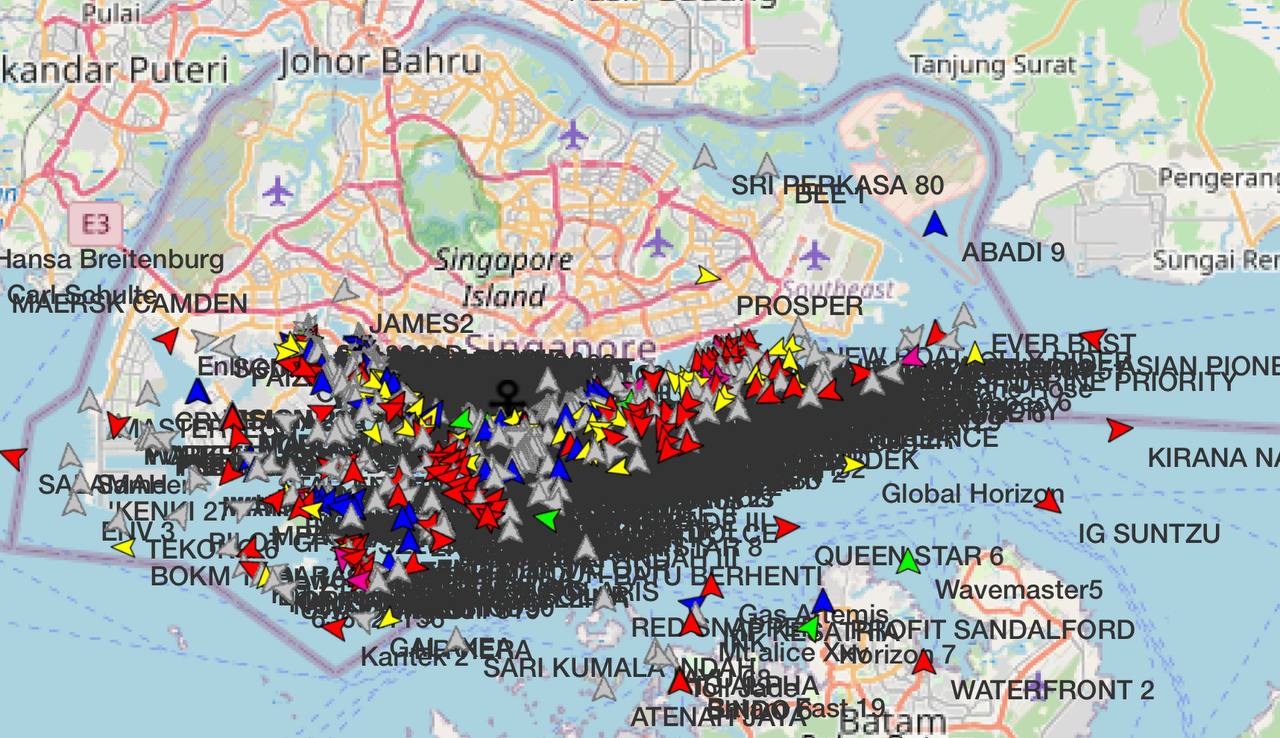This screenshot has height=738, width=1280.
Task: Tap the gray ship marker above SRI PERKASA 80 start
Action: click(705, 156)
